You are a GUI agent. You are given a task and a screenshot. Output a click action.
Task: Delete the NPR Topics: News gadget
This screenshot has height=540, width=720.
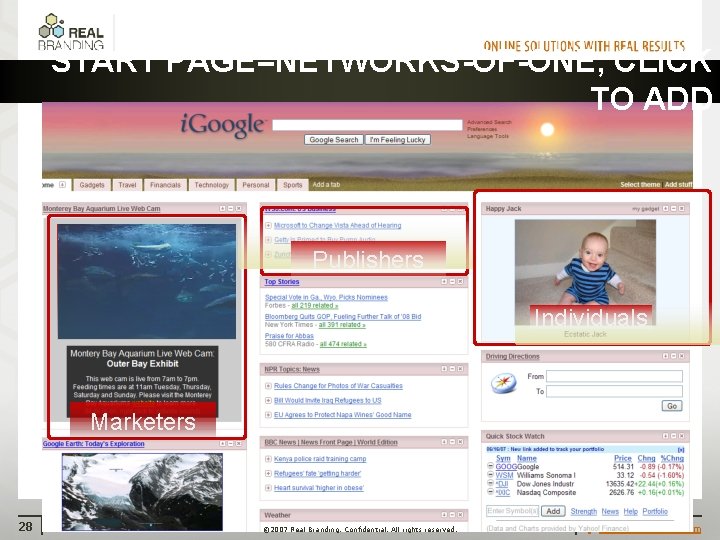point(460,369)
